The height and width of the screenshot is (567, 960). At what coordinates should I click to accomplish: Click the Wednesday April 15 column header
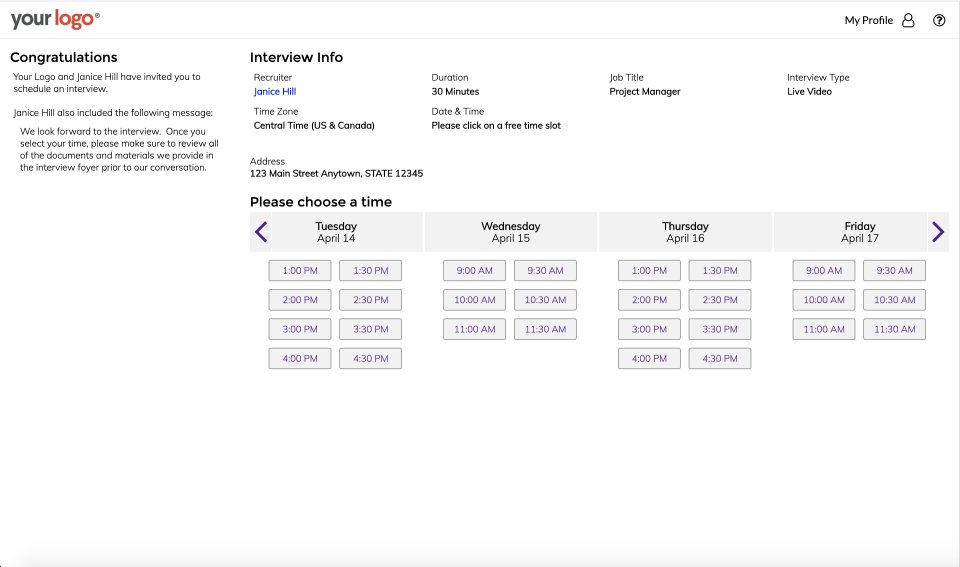coord(511,232)
